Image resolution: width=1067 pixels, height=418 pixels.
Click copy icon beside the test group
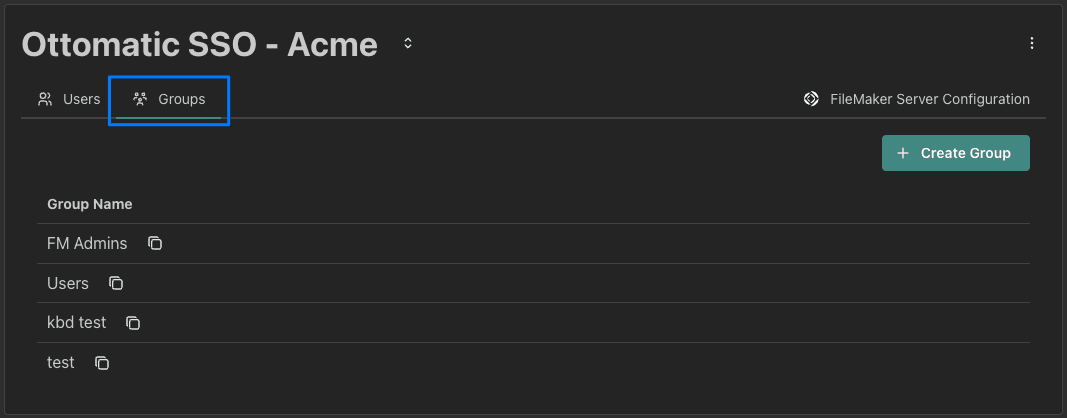click(x=102, y=363)
